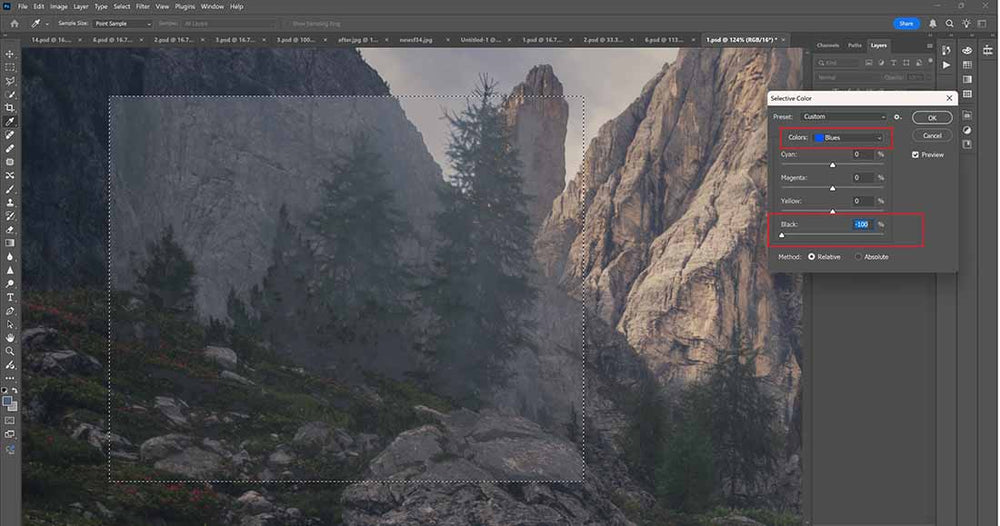Open the File menu

[x=22, y=6]
